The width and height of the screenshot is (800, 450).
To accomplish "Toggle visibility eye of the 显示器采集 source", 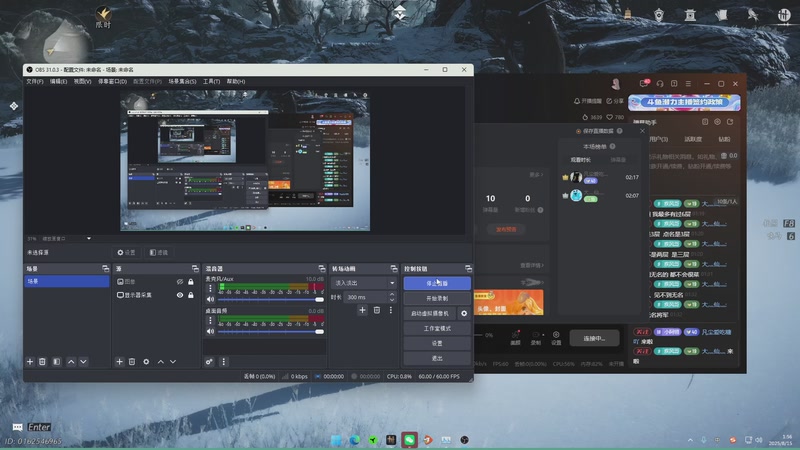I will [x=180, y=295].
